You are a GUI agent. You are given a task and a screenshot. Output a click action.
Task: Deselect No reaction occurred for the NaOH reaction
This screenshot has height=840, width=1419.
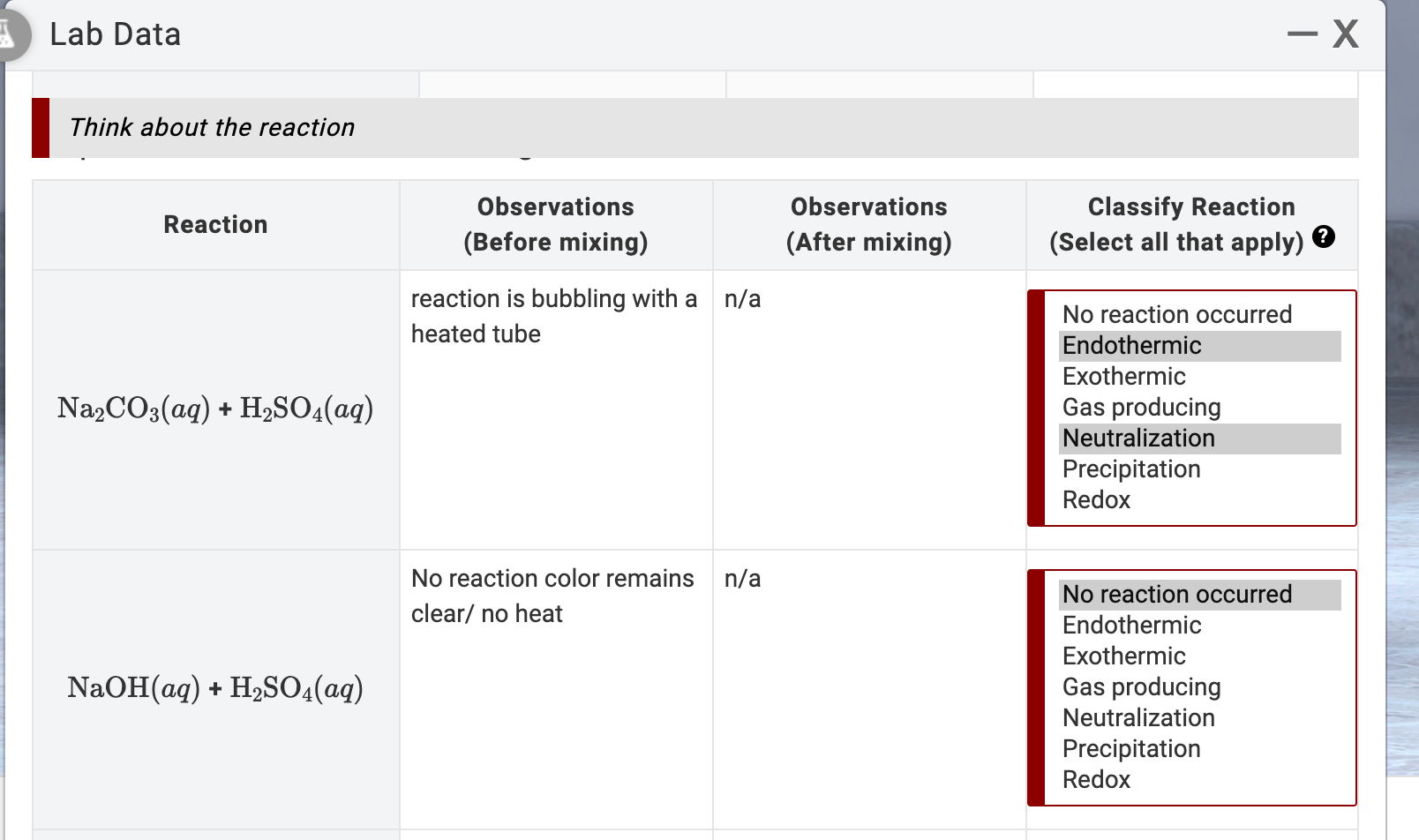coord(1177,594)
